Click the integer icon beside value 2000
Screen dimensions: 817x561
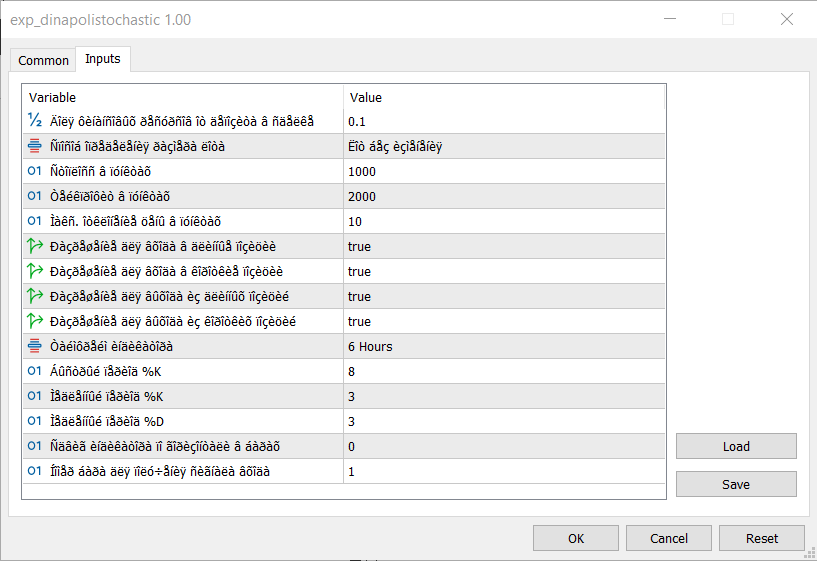[x=34, y=196]
